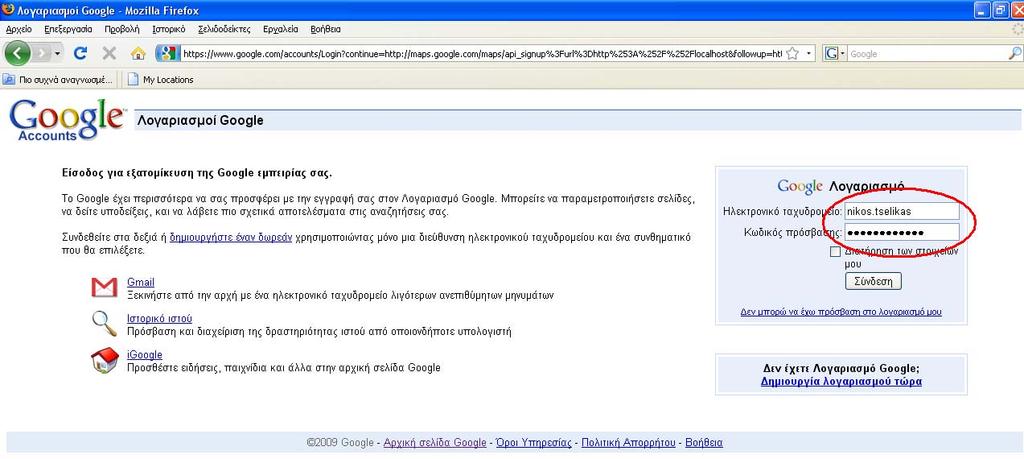
Task: Click the Web History magnifier icon
Action: (104, 323)
